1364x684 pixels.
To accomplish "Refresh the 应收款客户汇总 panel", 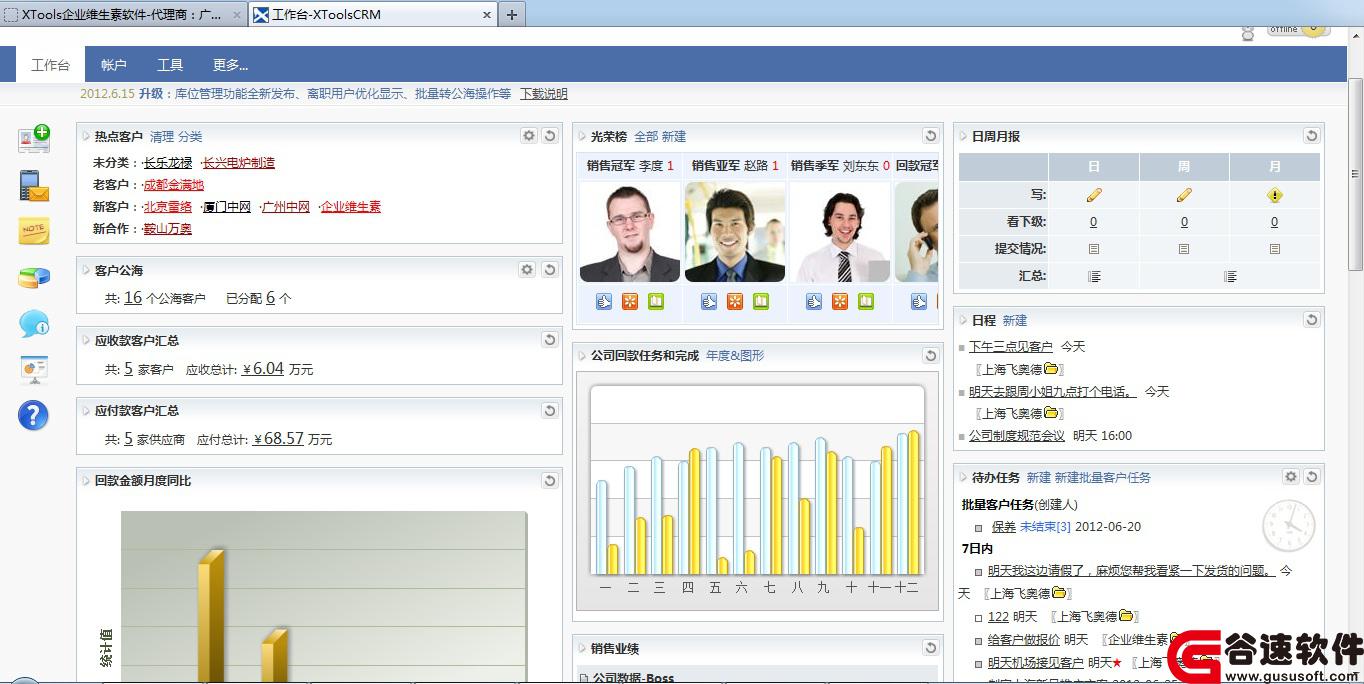I will click(549, 340).
